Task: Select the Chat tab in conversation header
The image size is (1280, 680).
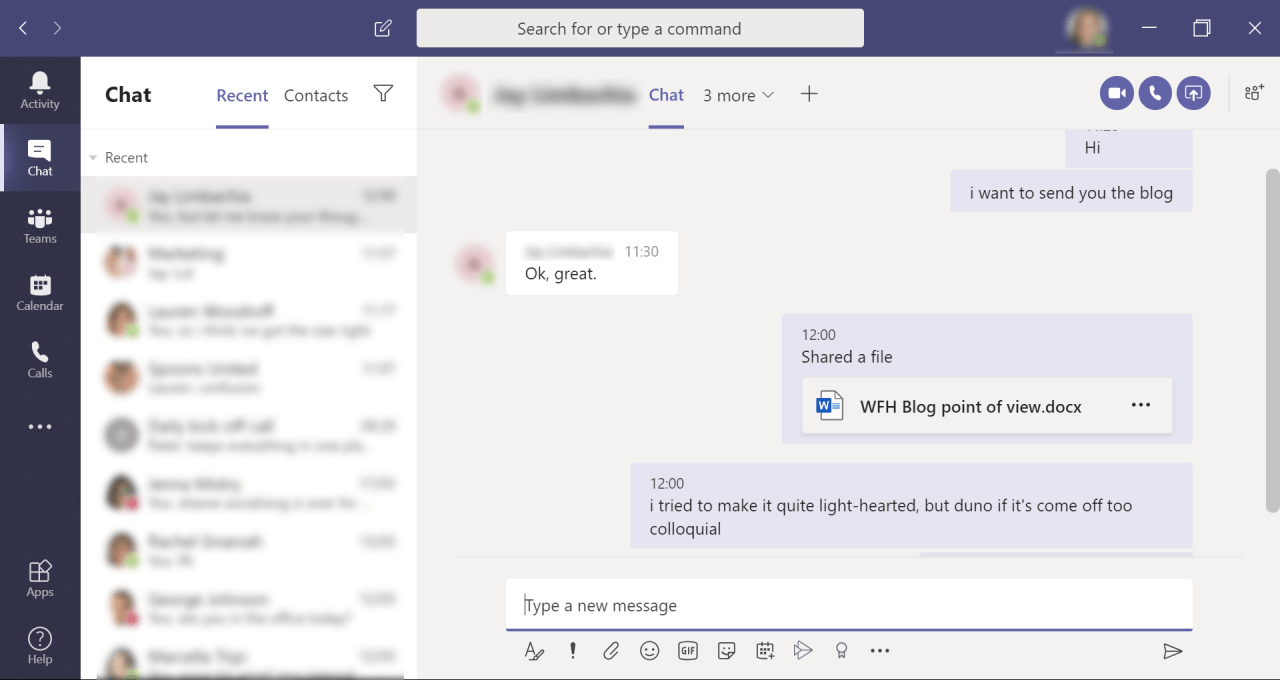Action: click(x=666, y=95)
